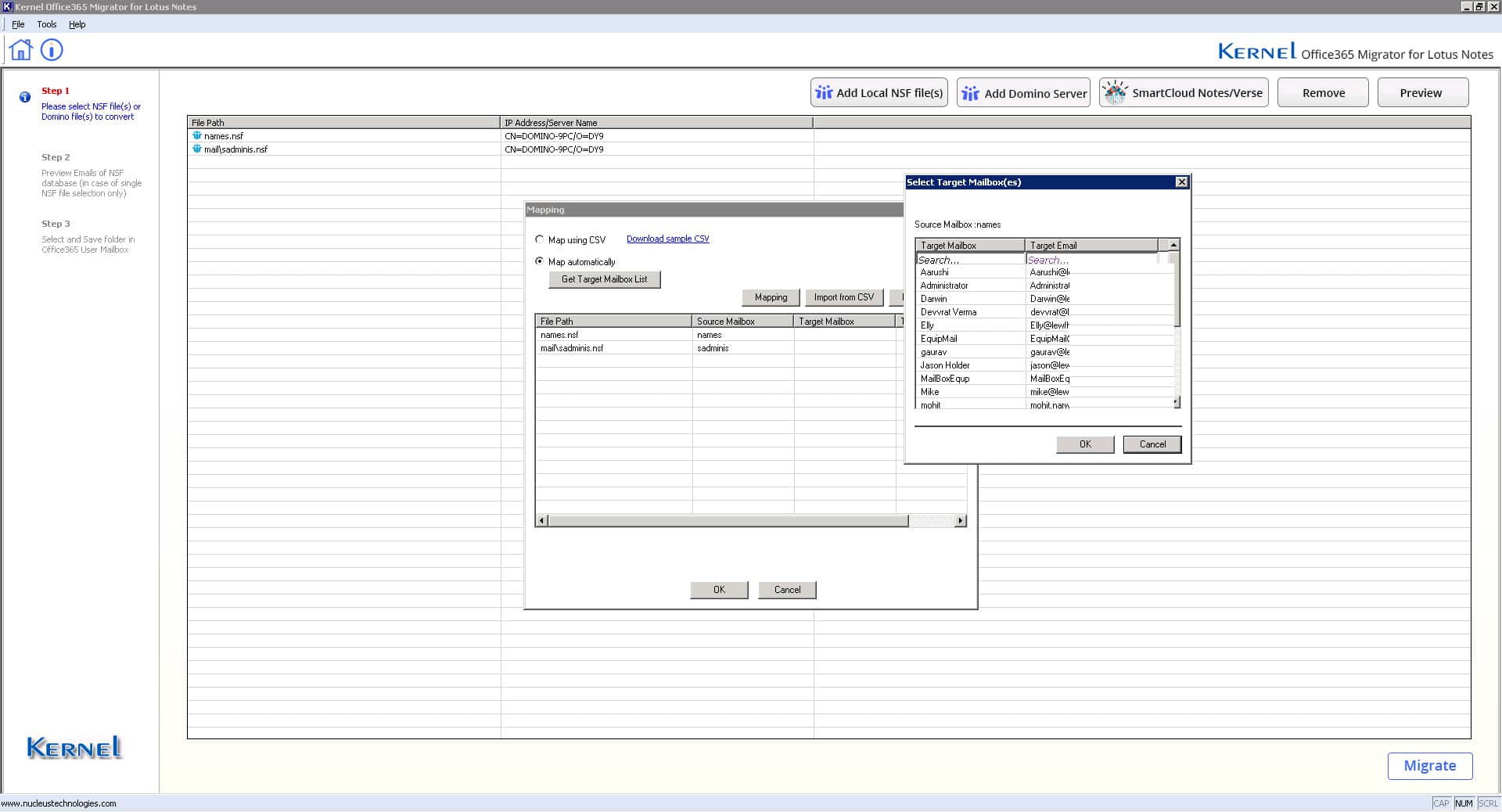Click the names.nsf file icon in main list
Screen dimensions: 1502x812
(197, 135)
